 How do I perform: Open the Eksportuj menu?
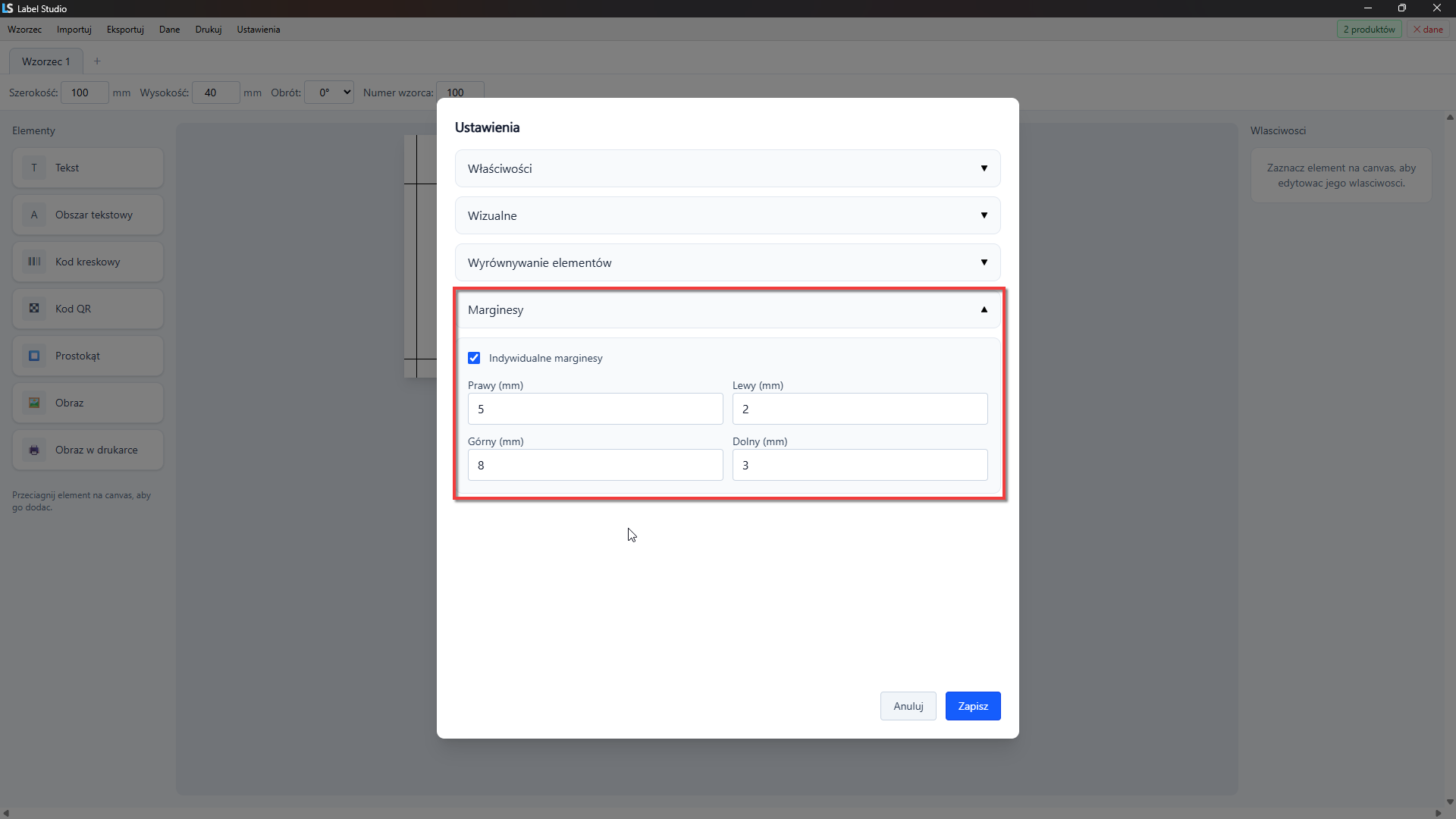point(125,30)
